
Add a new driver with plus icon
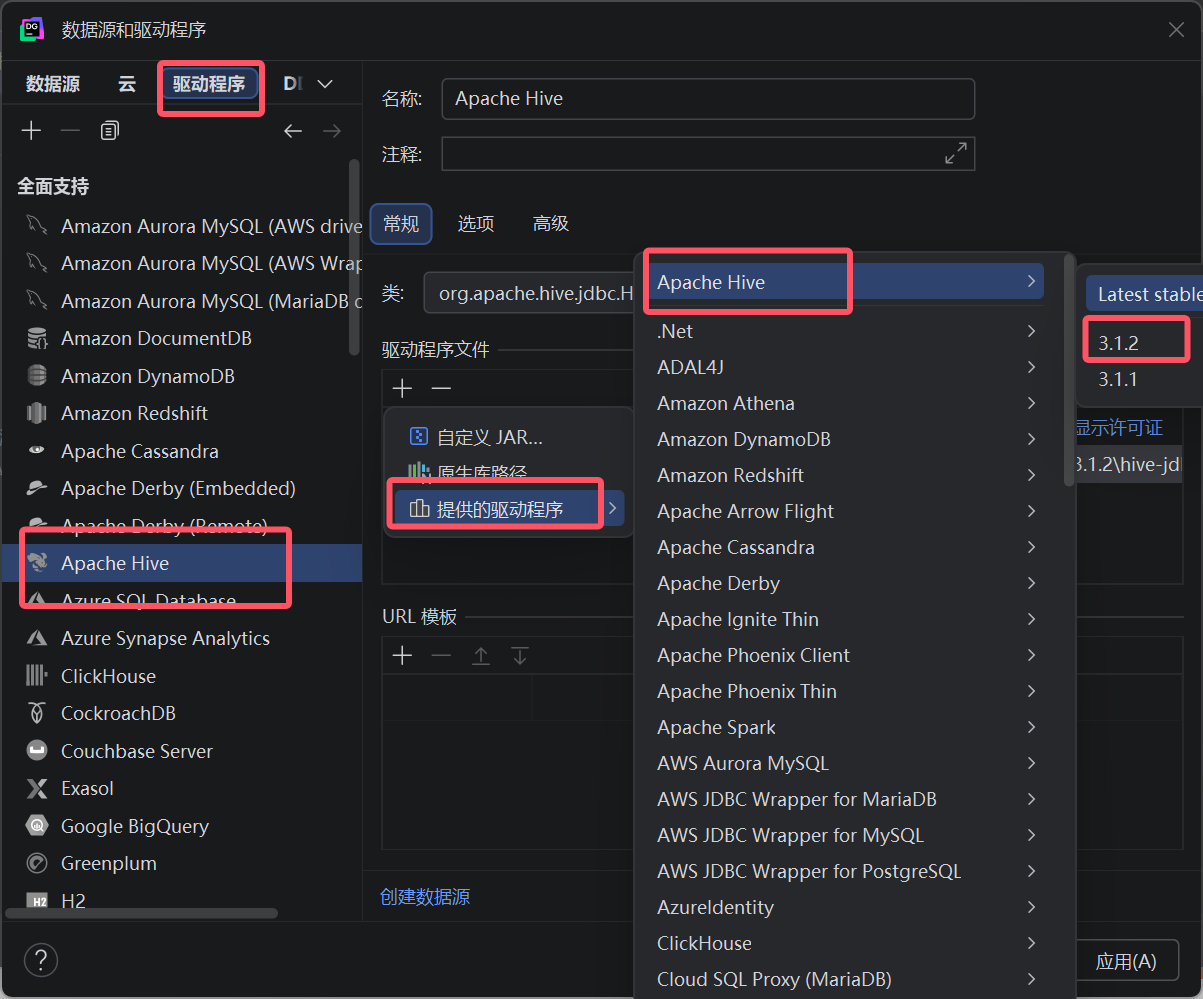click(x=31, y=131)
